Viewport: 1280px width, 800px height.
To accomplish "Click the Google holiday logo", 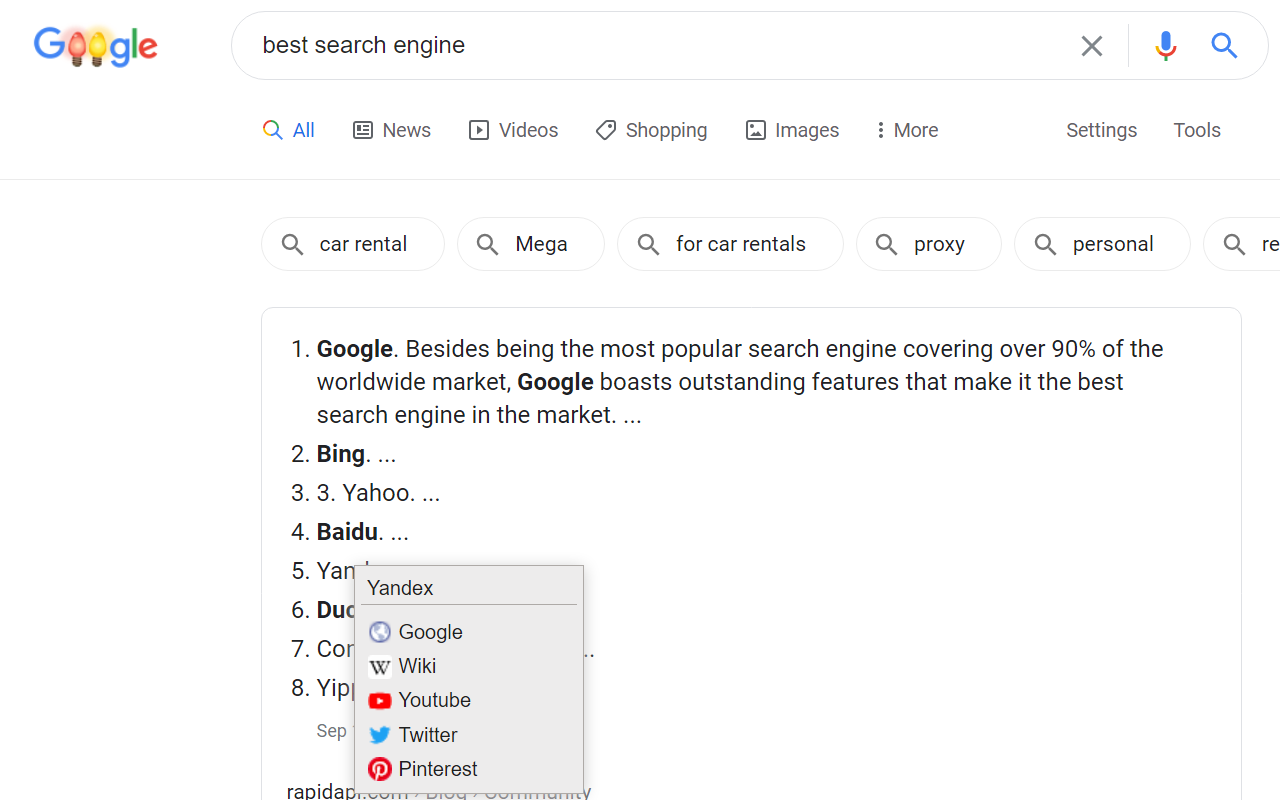I will click(96, 46).
